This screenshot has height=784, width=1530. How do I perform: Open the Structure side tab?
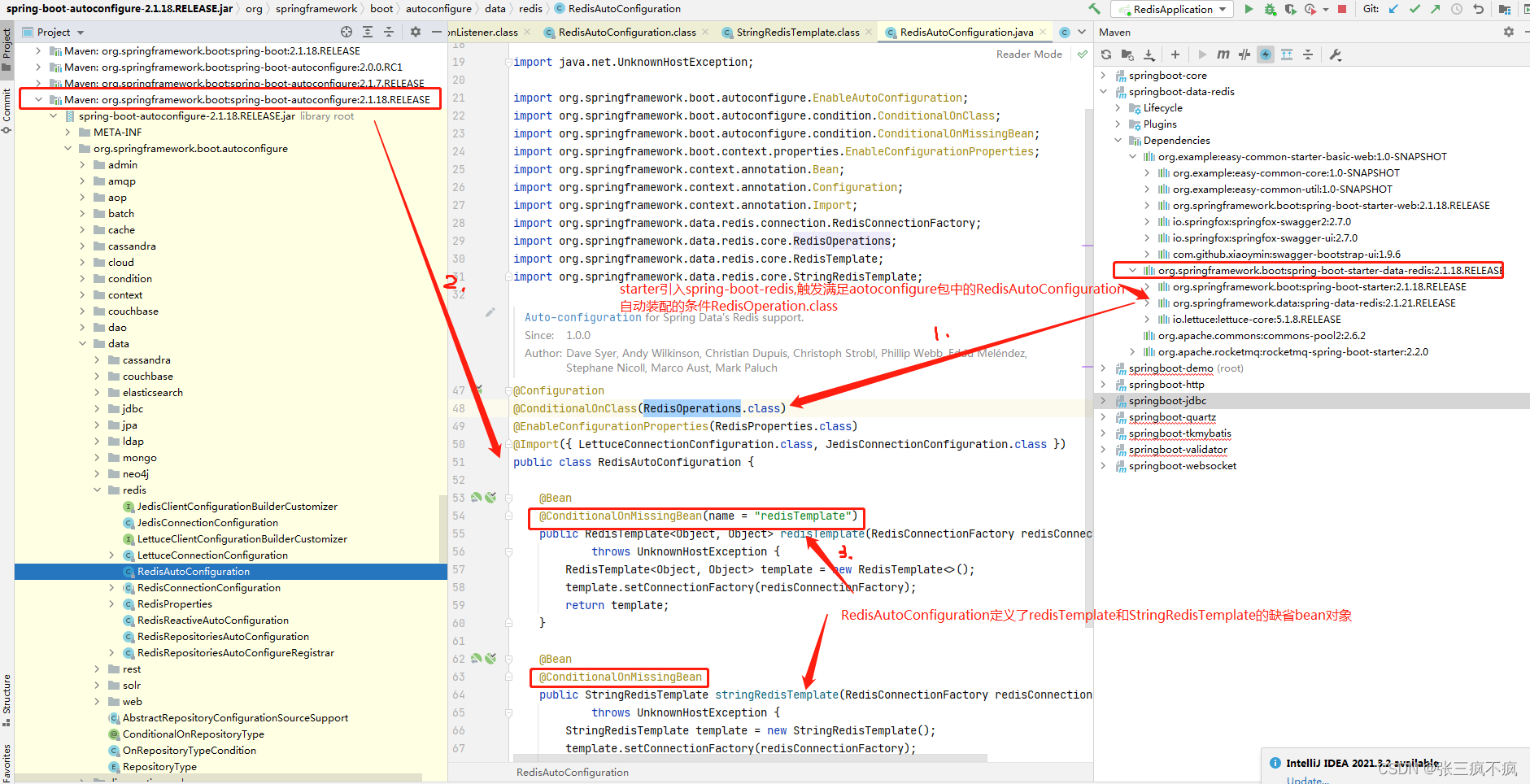tap(7, 699)
